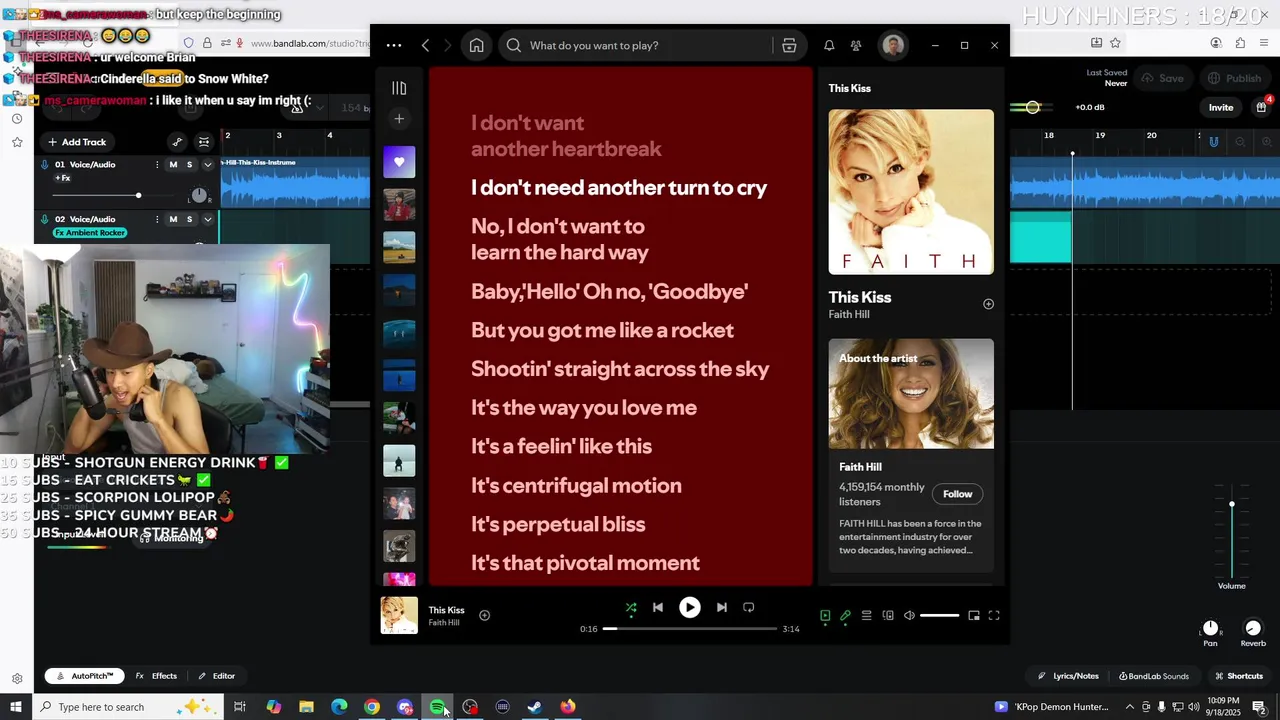This screenshot has width=1280, height=720.
Task: Open Lyrics/Notes panel in BandLab
Action: [1068, 676]
